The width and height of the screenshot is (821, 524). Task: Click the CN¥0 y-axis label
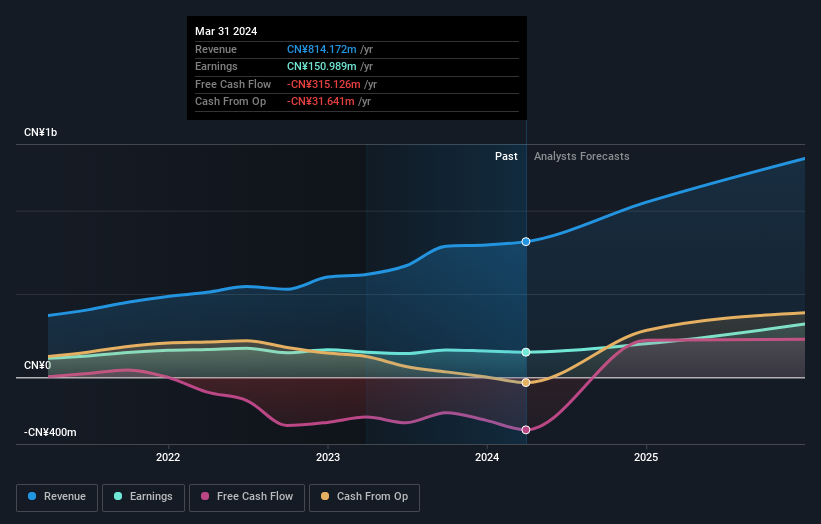coord(37,365)
